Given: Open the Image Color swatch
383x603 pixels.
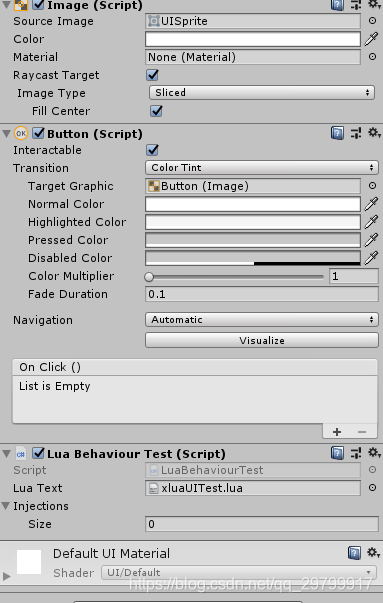Looking at the screenshot, I should pos(253,39).
